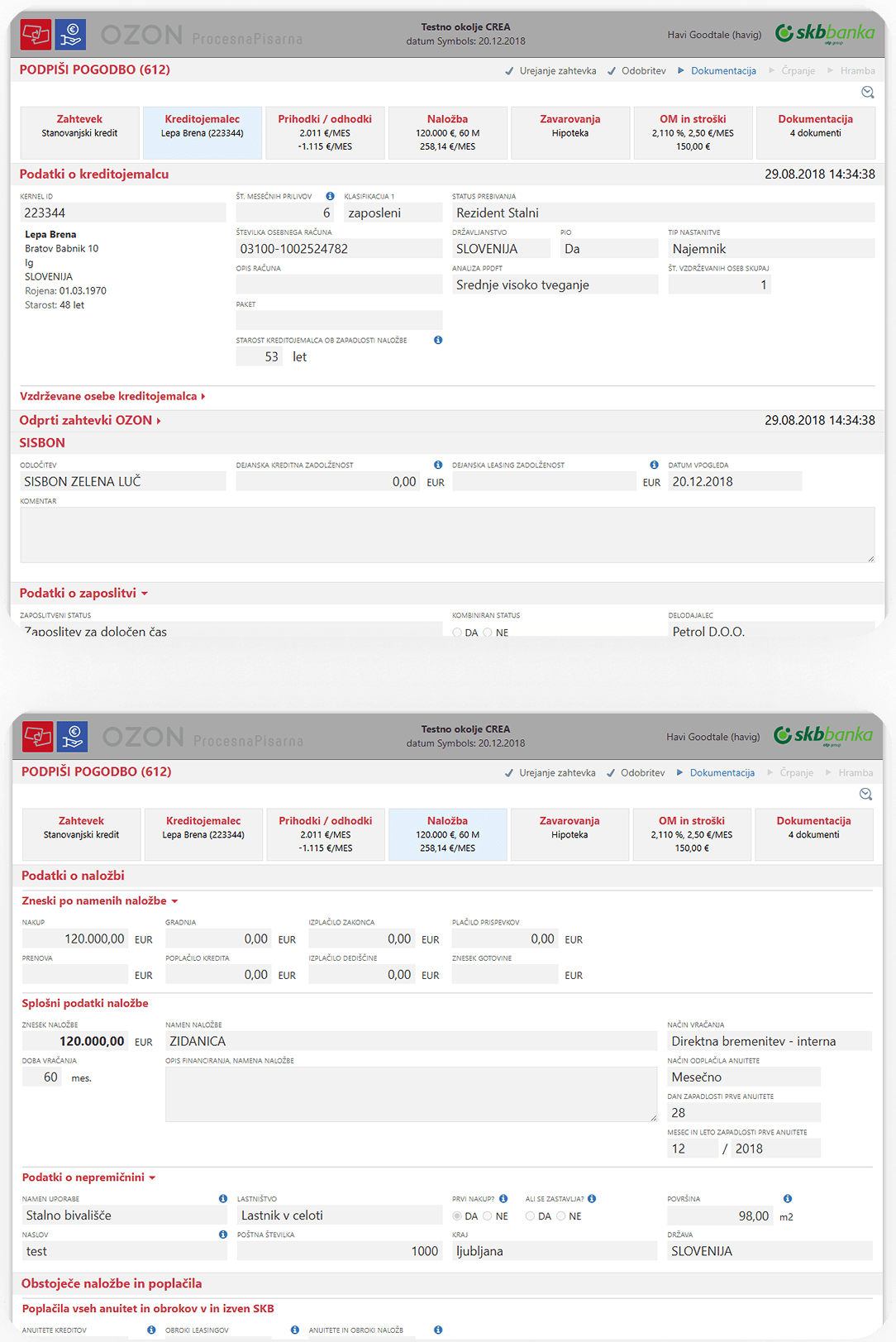
Task: Click the red cards icon on the Naložba screen header
Action: pos(37,736)
